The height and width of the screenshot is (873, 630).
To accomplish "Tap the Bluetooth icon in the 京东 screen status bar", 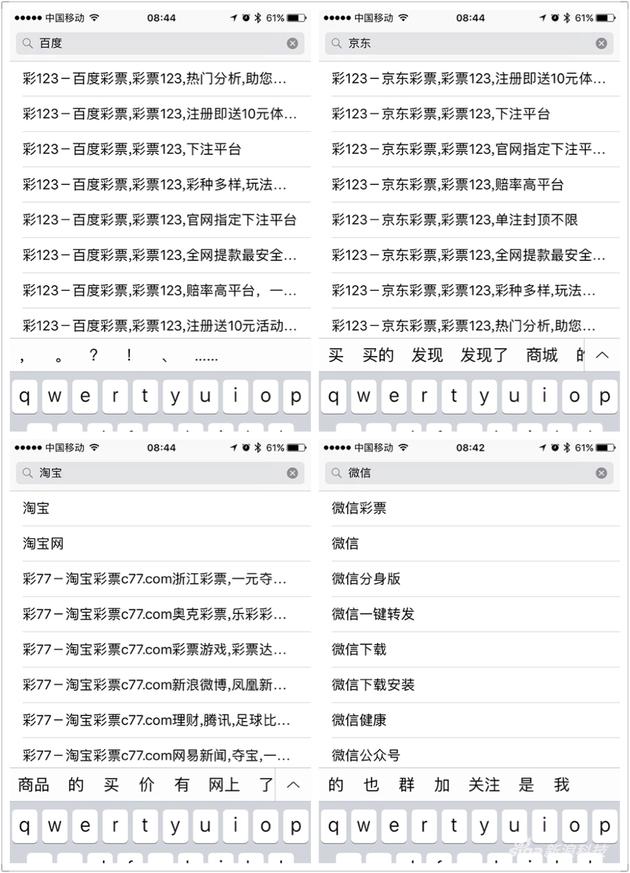I will (567, 18).
